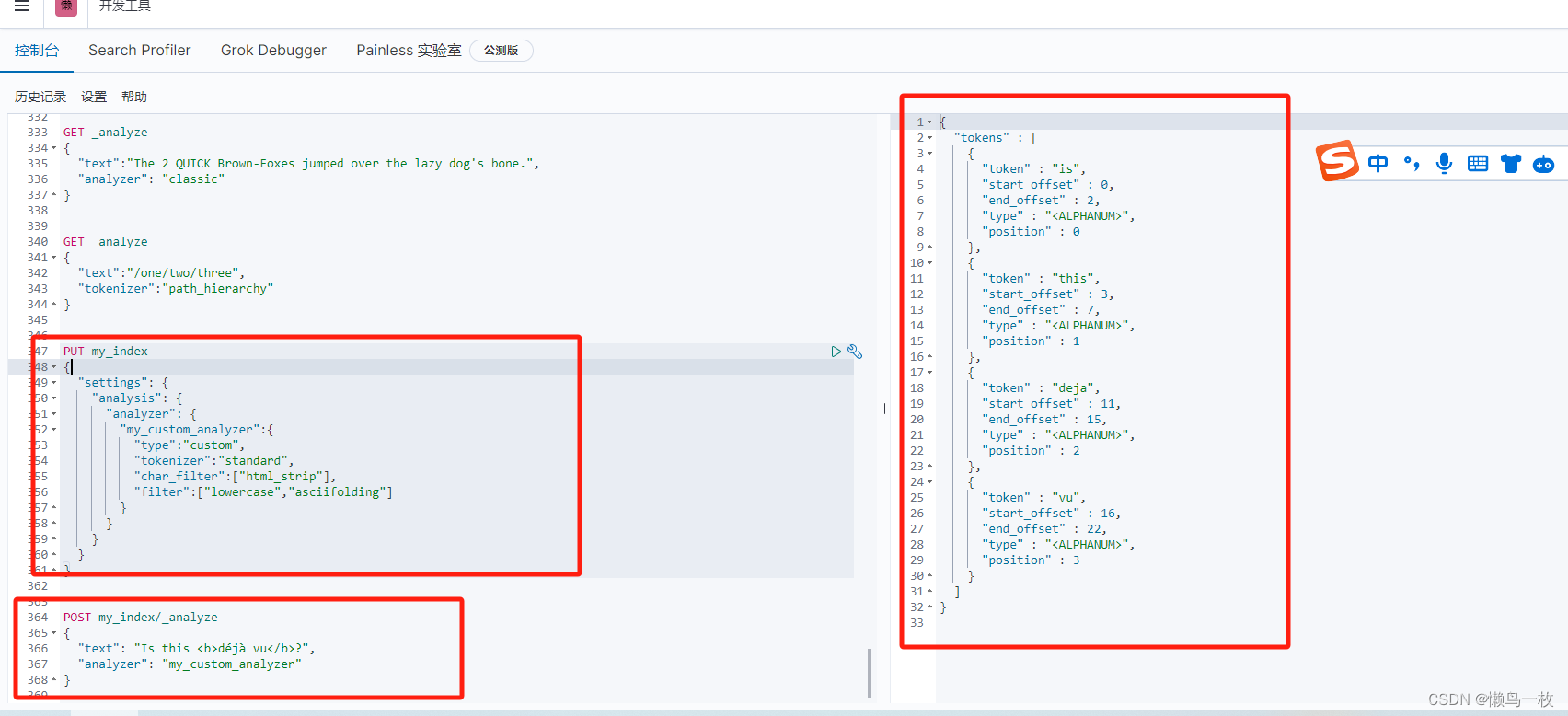
Task: Click the "analyzer": "classic" line
Action: [151, 179]
